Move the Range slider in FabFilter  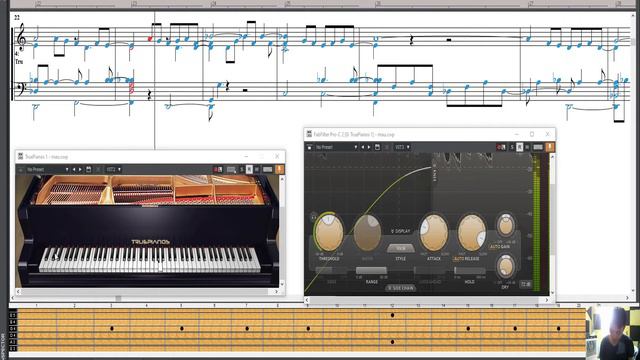click(371, 271)
